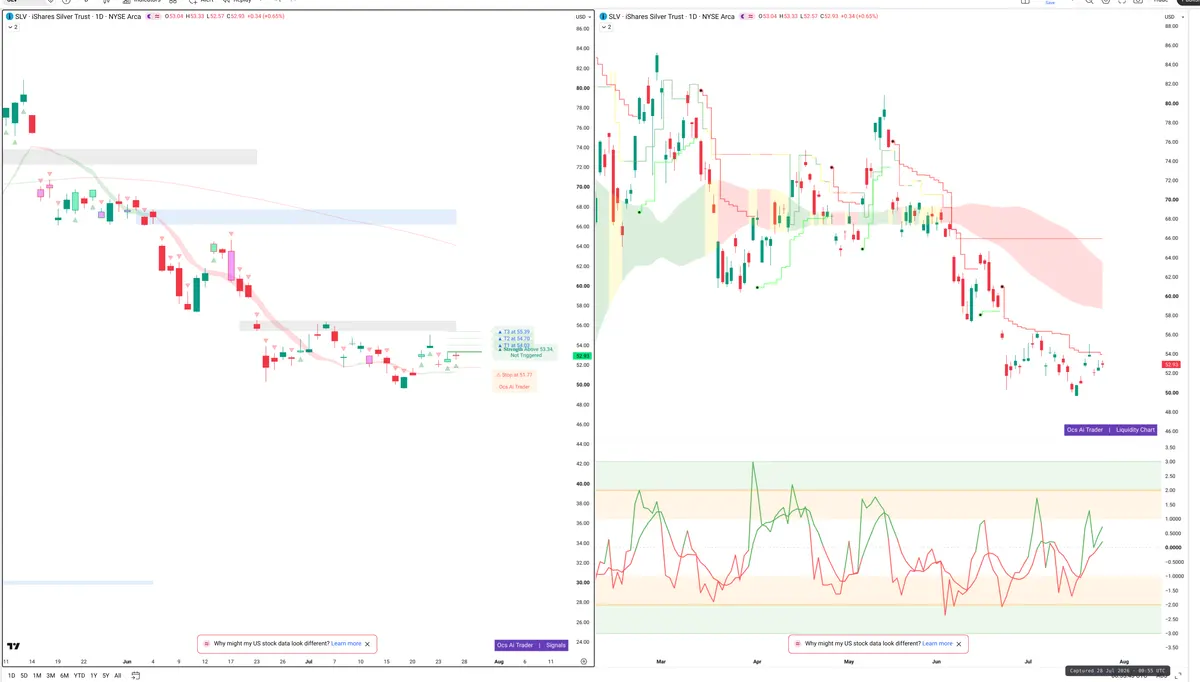
Task: Dismiss the right chart data notice
Action: click(959, 644)
